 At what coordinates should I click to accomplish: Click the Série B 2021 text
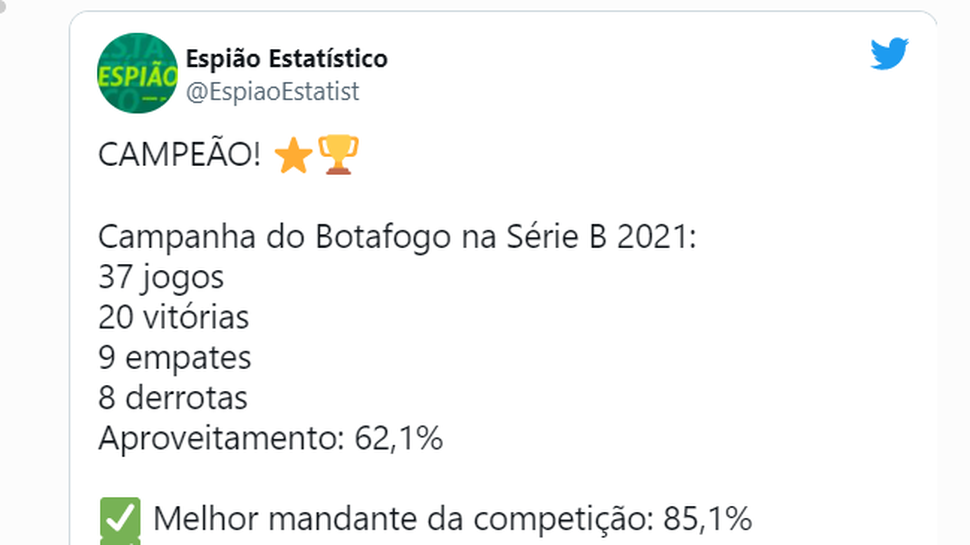point(601,236)
